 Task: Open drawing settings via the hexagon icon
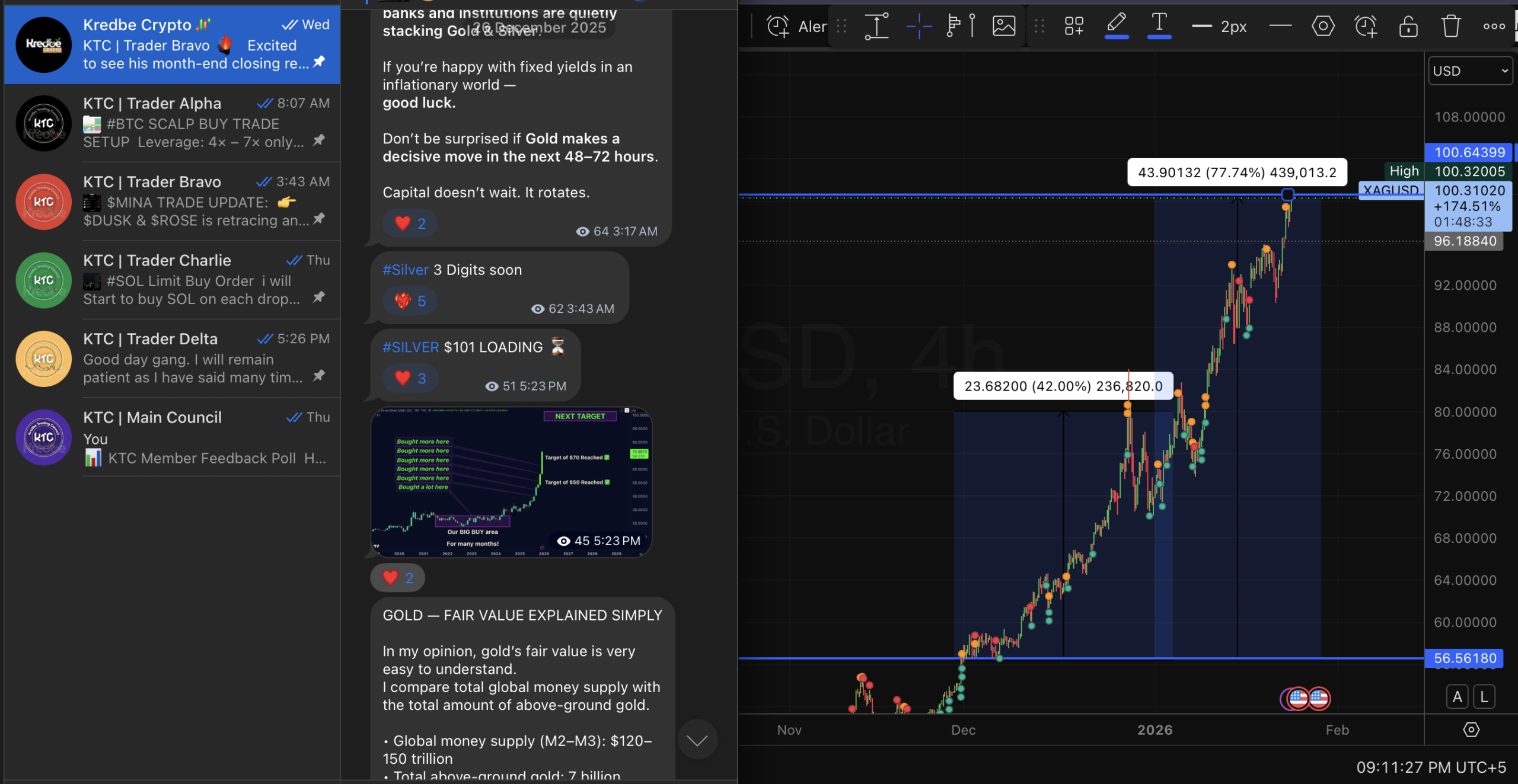[1323, 25]
